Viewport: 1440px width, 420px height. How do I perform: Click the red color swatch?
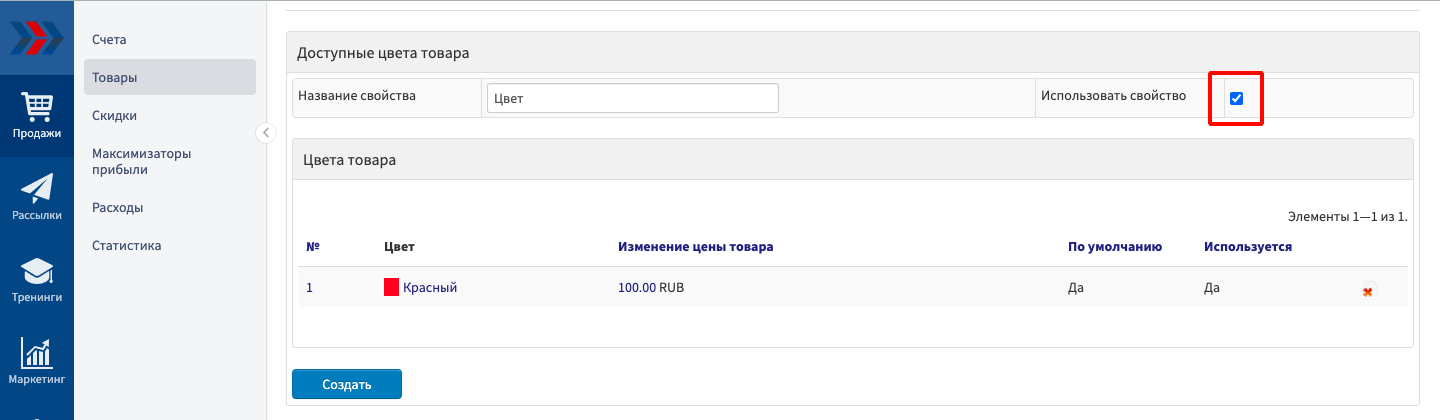tap(392, 288)
